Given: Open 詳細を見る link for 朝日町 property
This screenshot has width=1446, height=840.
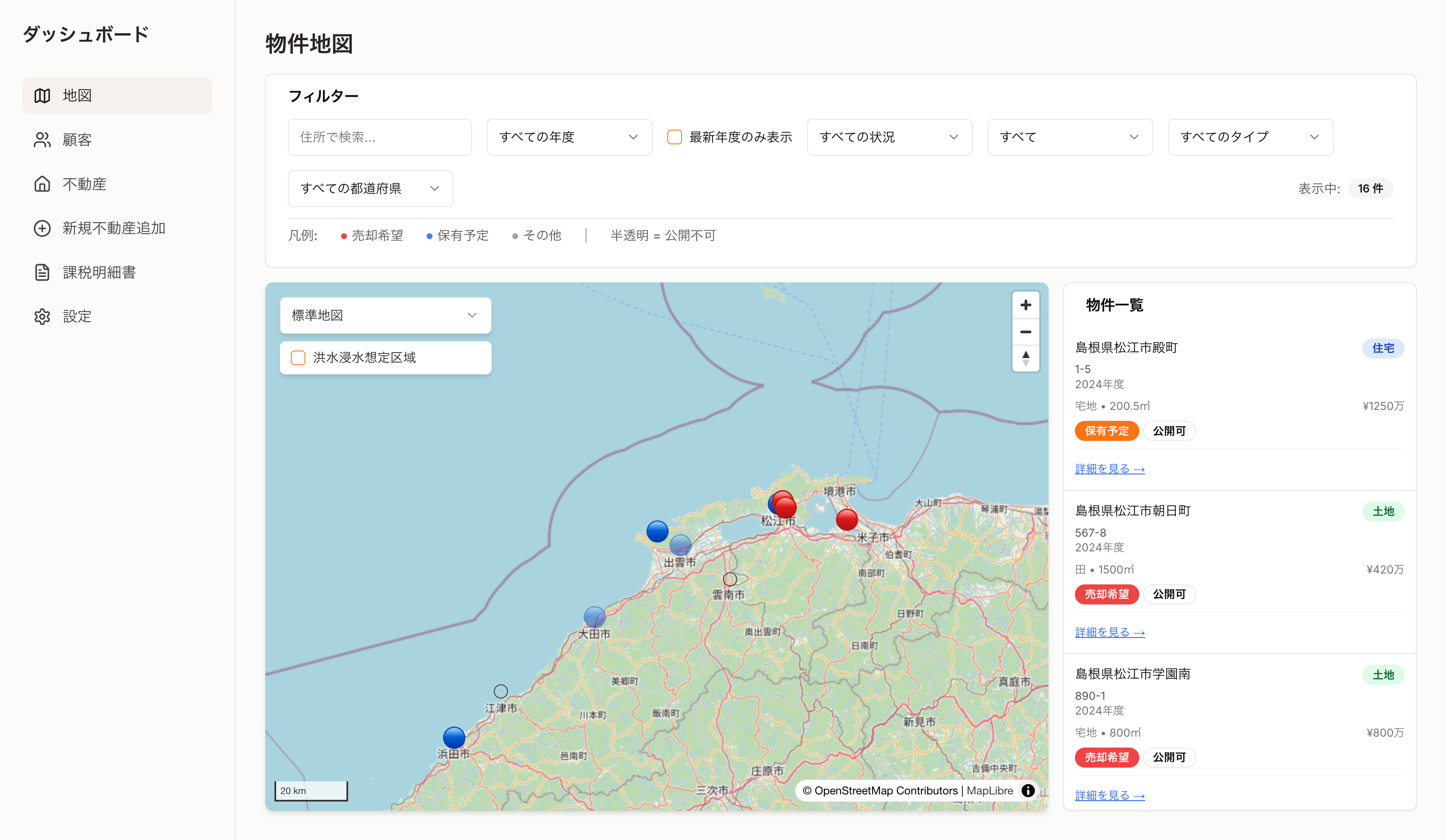Looking at the screenshot, I should [x=1109, y=632].
